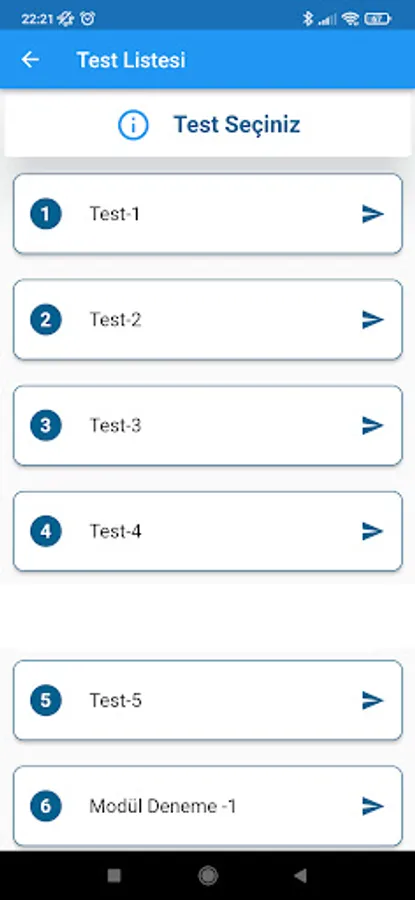Tap the send arrow on Modül Deneme -1
The height and width of the screenshot is (900, 415).
click(x=373, y=806)
